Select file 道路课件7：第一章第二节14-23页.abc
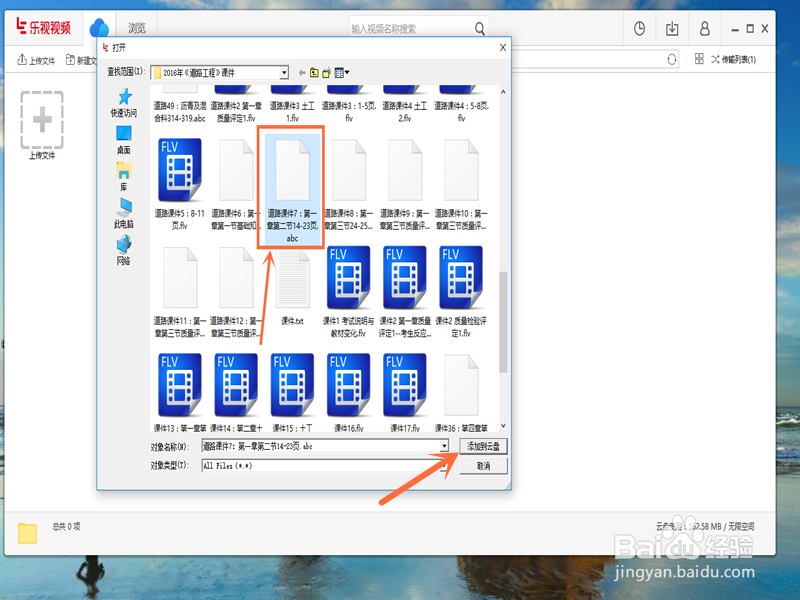 pos(292,188)
